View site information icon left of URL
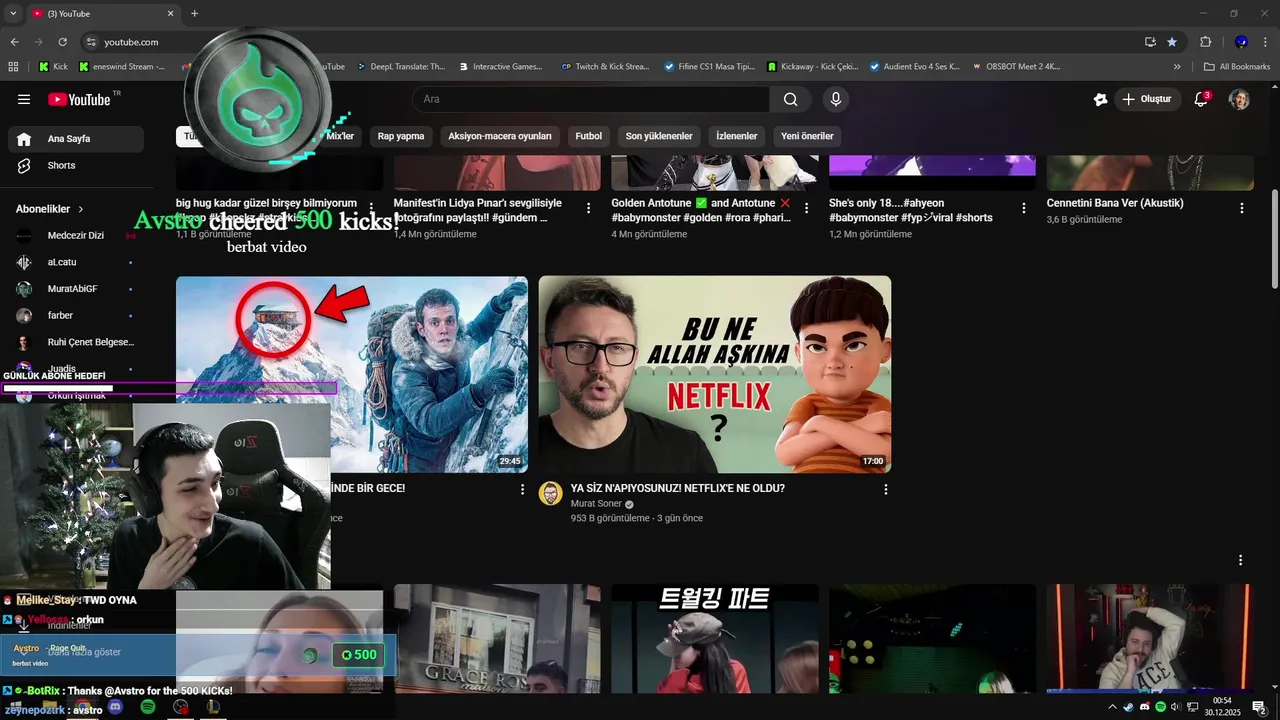 pyautogui.click(x=91, y=42)
